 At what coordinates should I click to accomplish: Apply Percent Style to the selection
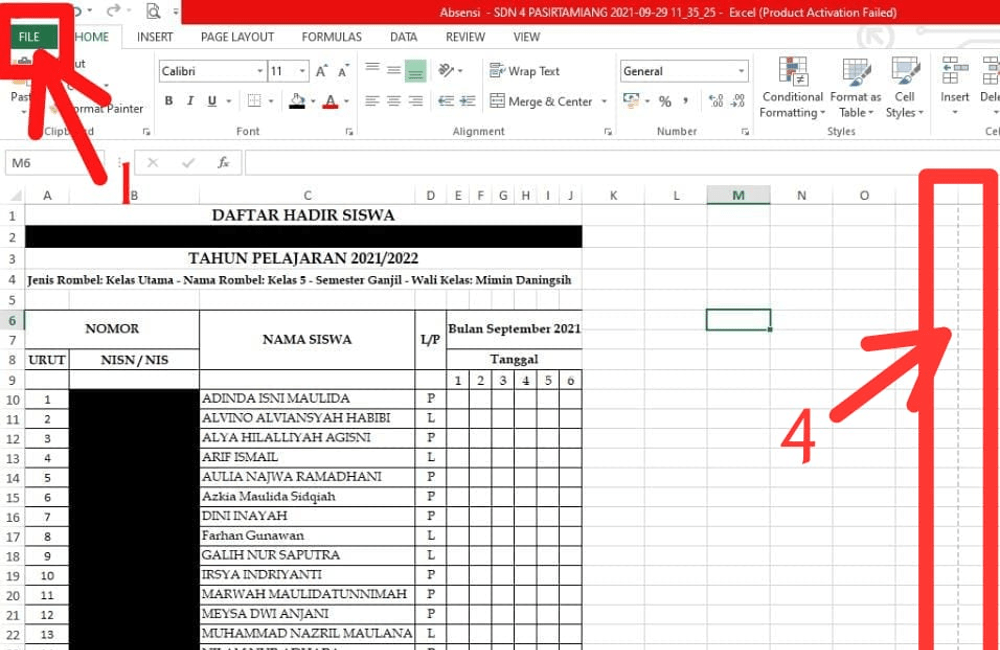(x=664, y=101)
